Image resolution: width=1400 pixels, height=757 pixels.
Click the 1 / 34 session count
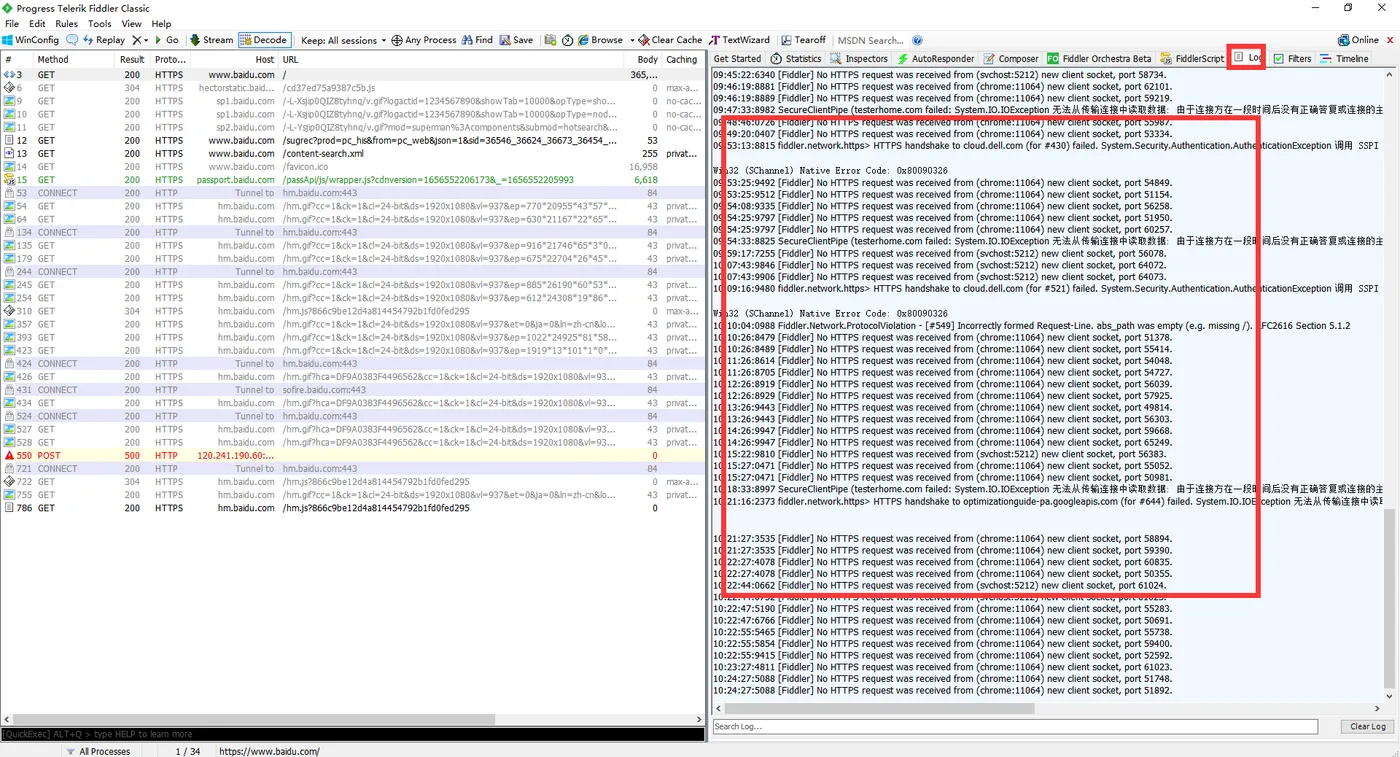[188, 751]
